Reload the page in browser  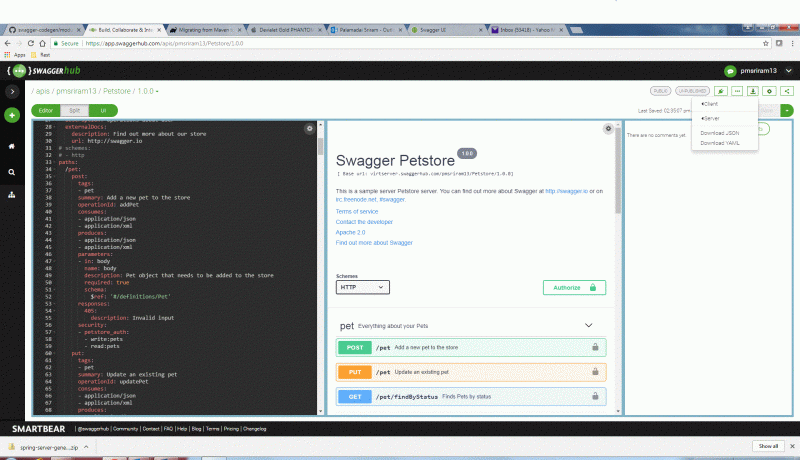31,43
